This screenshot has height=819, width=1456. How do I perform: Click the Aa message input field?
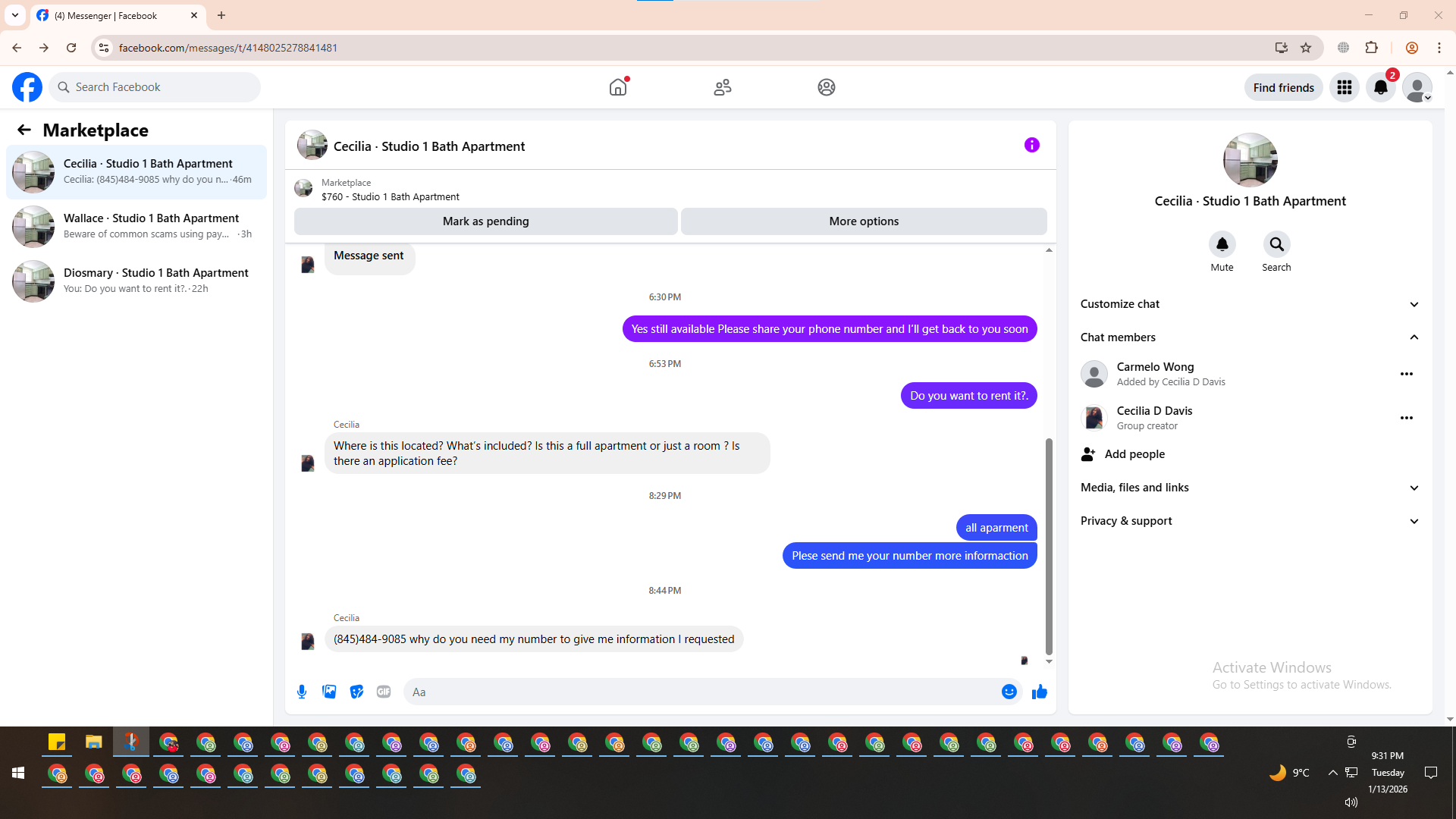pos(701,692)
